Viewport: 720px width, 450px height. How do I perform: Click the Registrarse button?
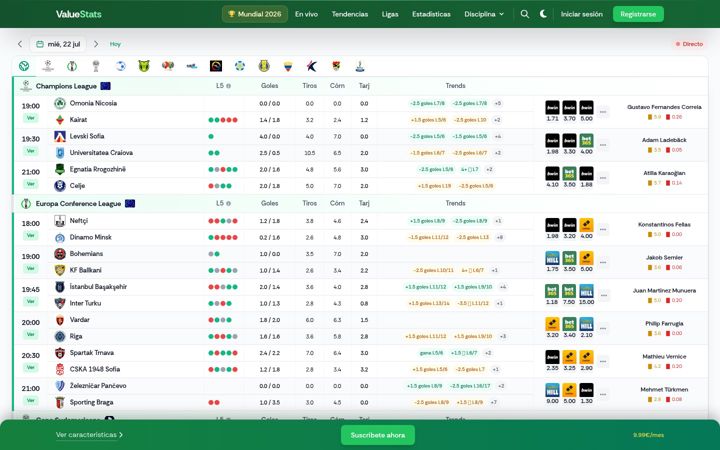click(638, 14)
